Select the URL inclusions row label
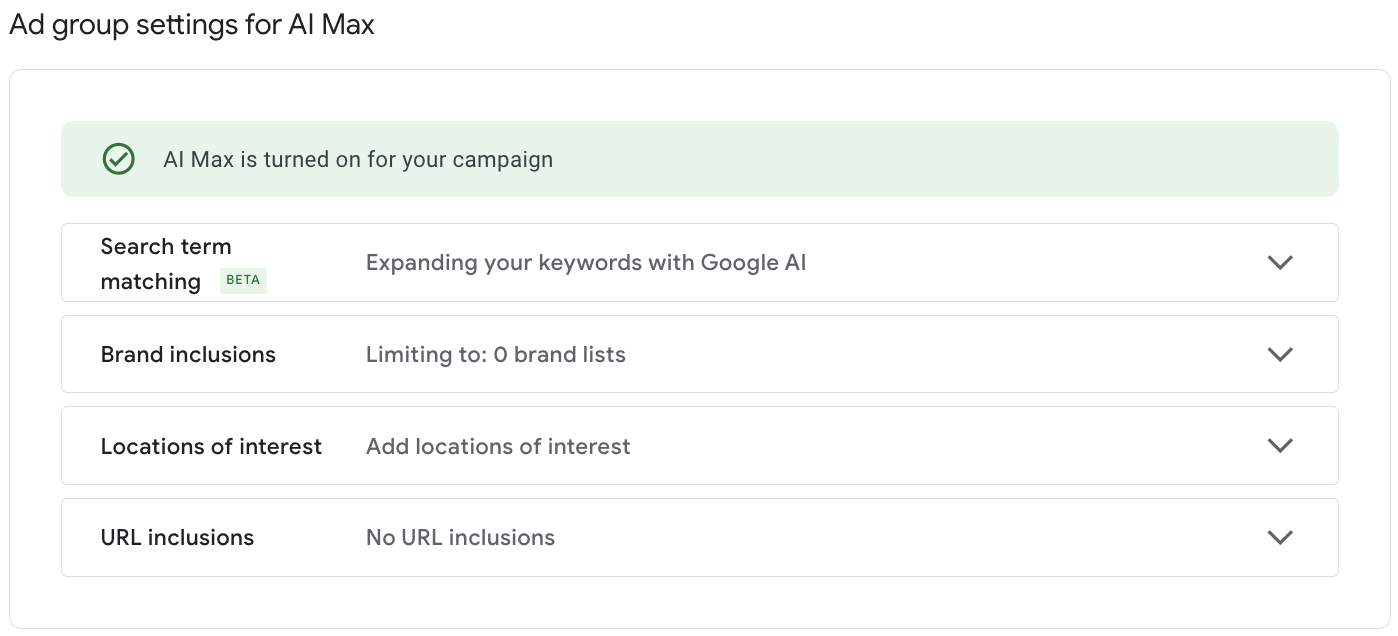Viewport: 1398px width, 636px height. pyautogui.click(x=177, y=538)
